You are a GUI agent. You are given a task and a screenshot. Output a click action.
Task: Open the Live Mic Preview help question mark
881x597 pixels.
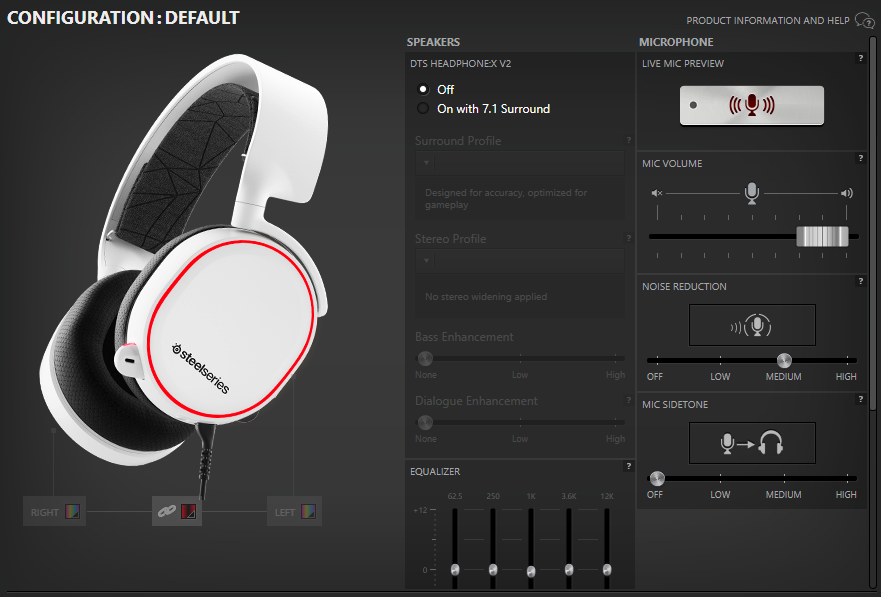[861, 58]
